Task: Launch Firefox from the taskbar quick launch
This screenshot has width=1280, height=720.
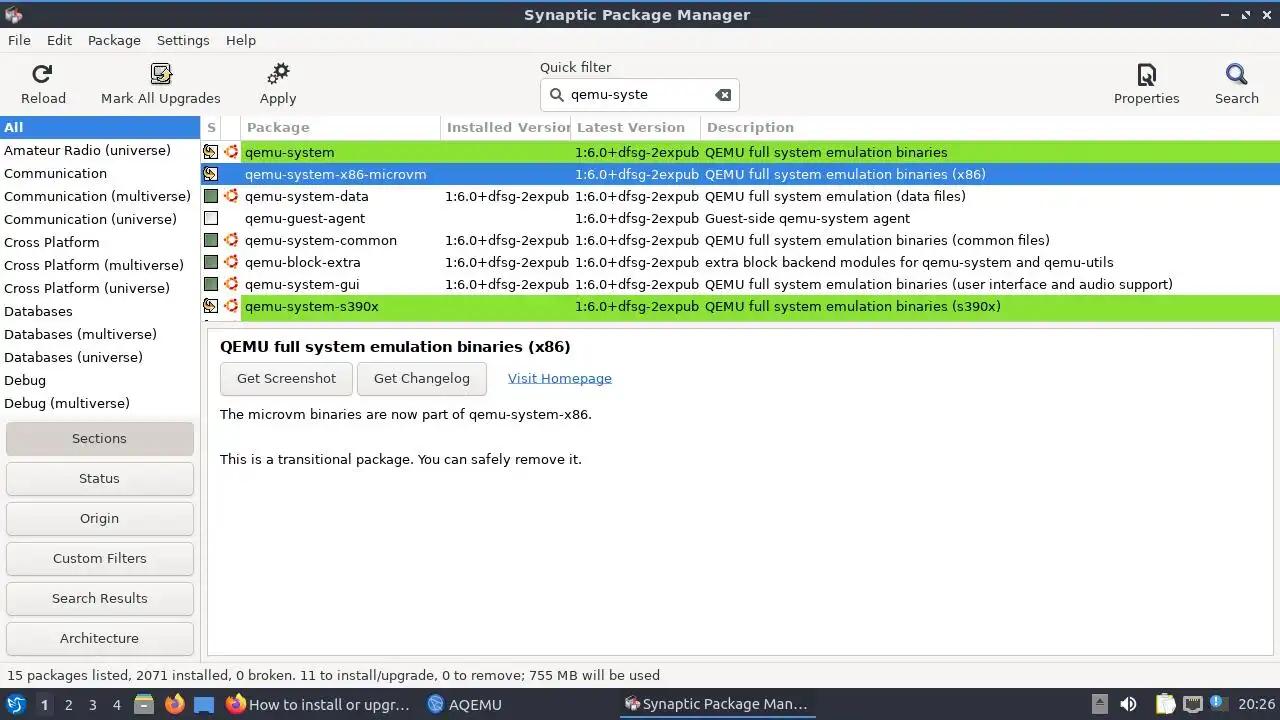Action: (174, 704)
